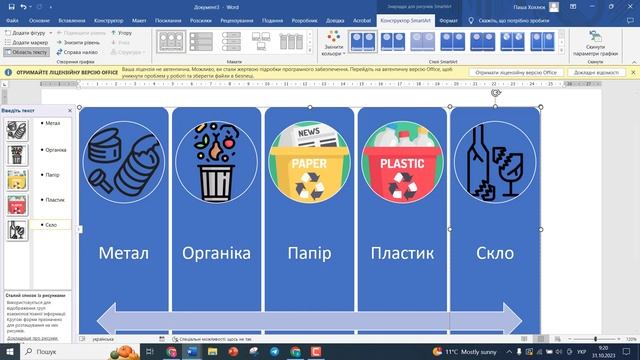Toggle the text pane side arrow tab
The width and height of the screenshot is (640, 360).
79,229
